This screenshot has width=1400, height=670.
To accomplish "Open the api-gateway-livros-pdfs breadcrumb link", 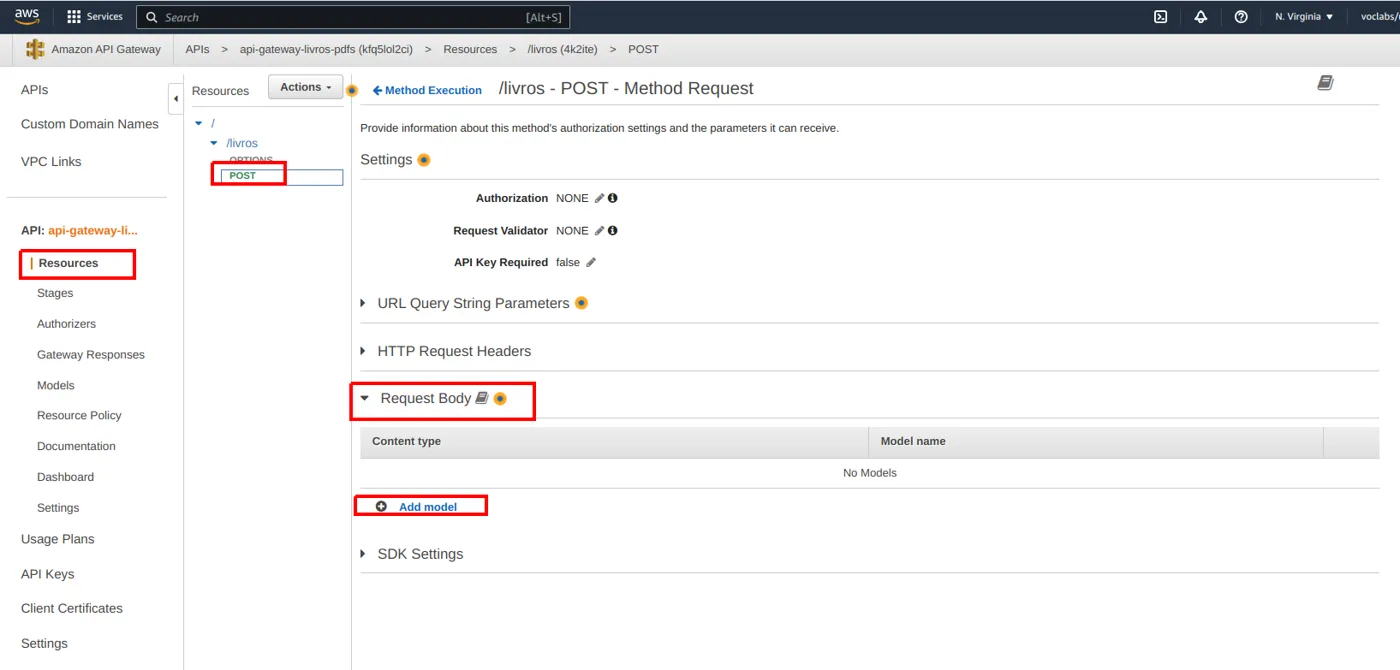I will click(326, 49).
